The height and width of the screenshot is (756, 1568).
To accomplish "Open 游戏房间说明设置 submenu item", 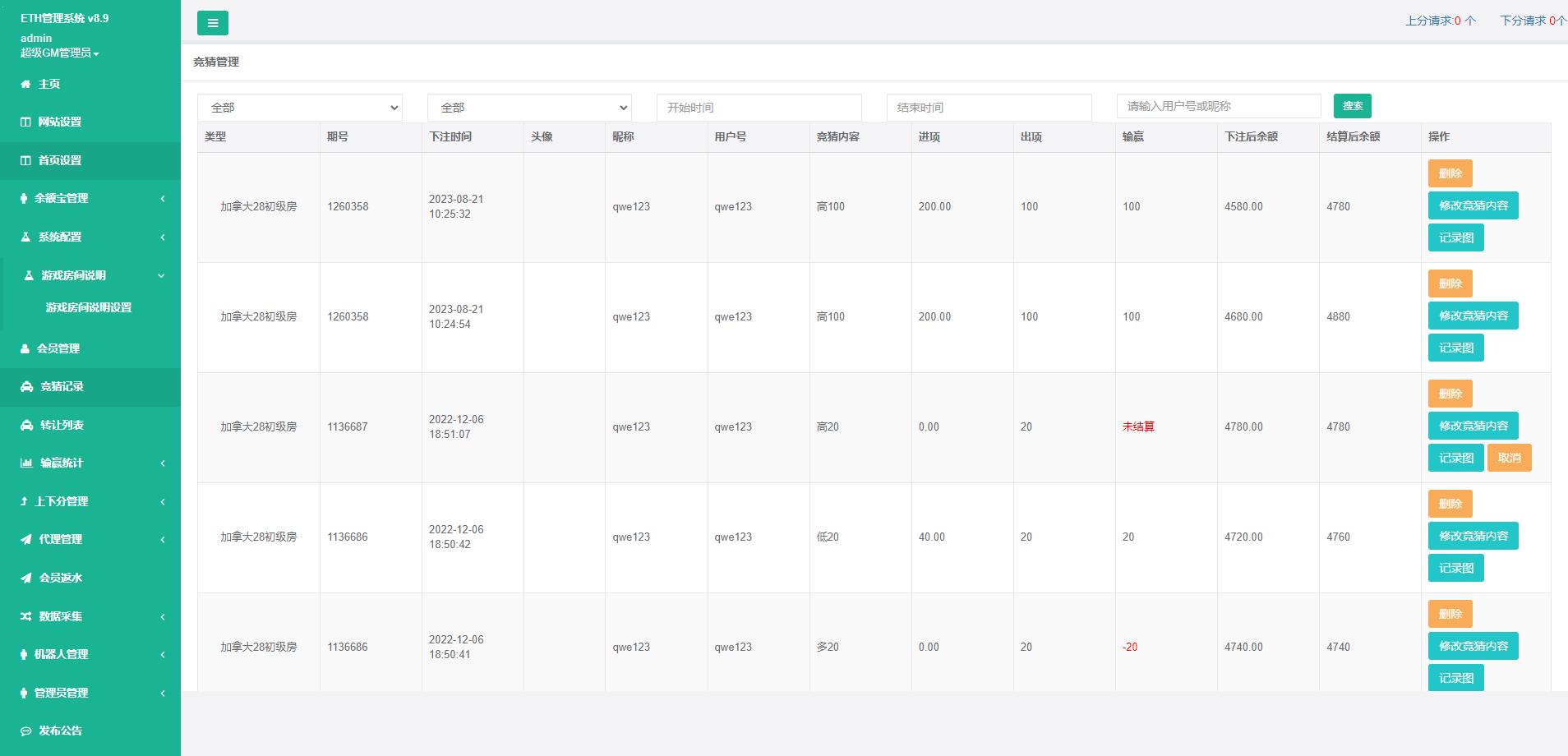I will coord(89,307).
